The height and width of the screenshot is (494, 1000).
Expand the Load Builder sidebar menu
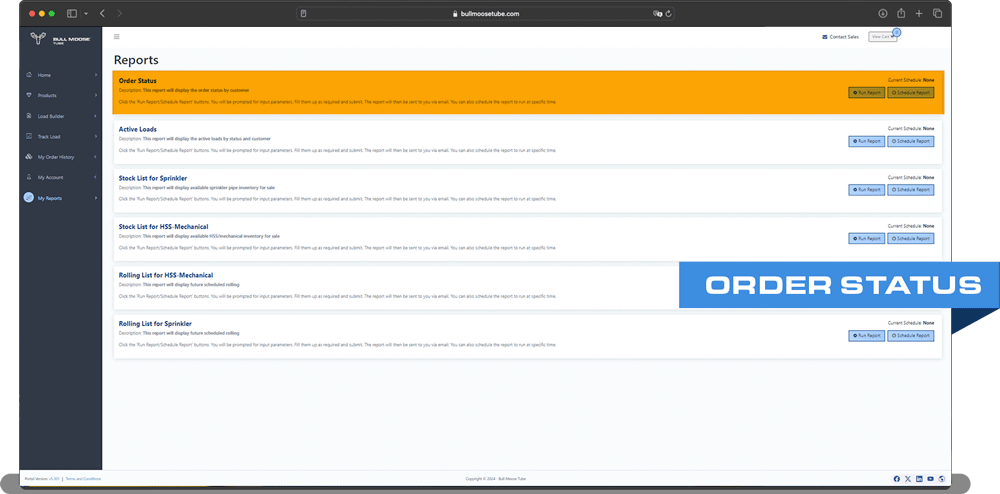(x=61, y=116)
